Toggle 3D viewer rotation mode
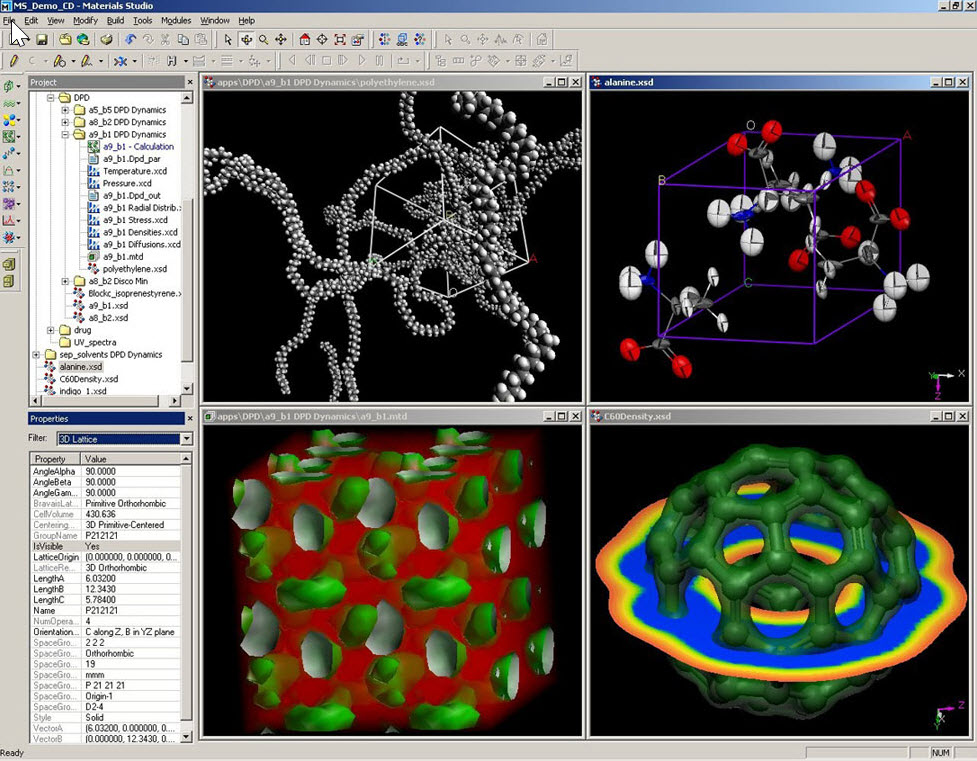This screenshot has width=977, height=761. pos(246,40)
